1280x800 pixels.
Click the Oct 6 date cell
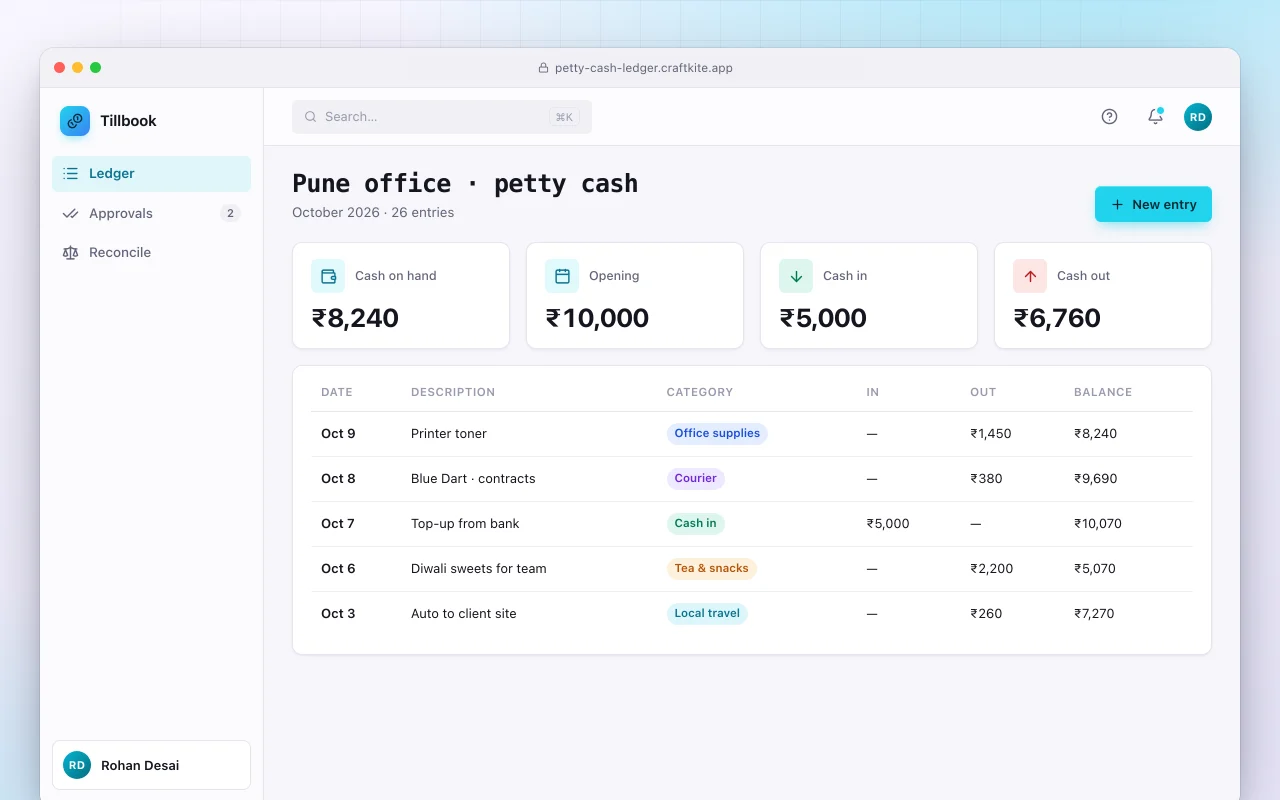click(x=338, y=569)
